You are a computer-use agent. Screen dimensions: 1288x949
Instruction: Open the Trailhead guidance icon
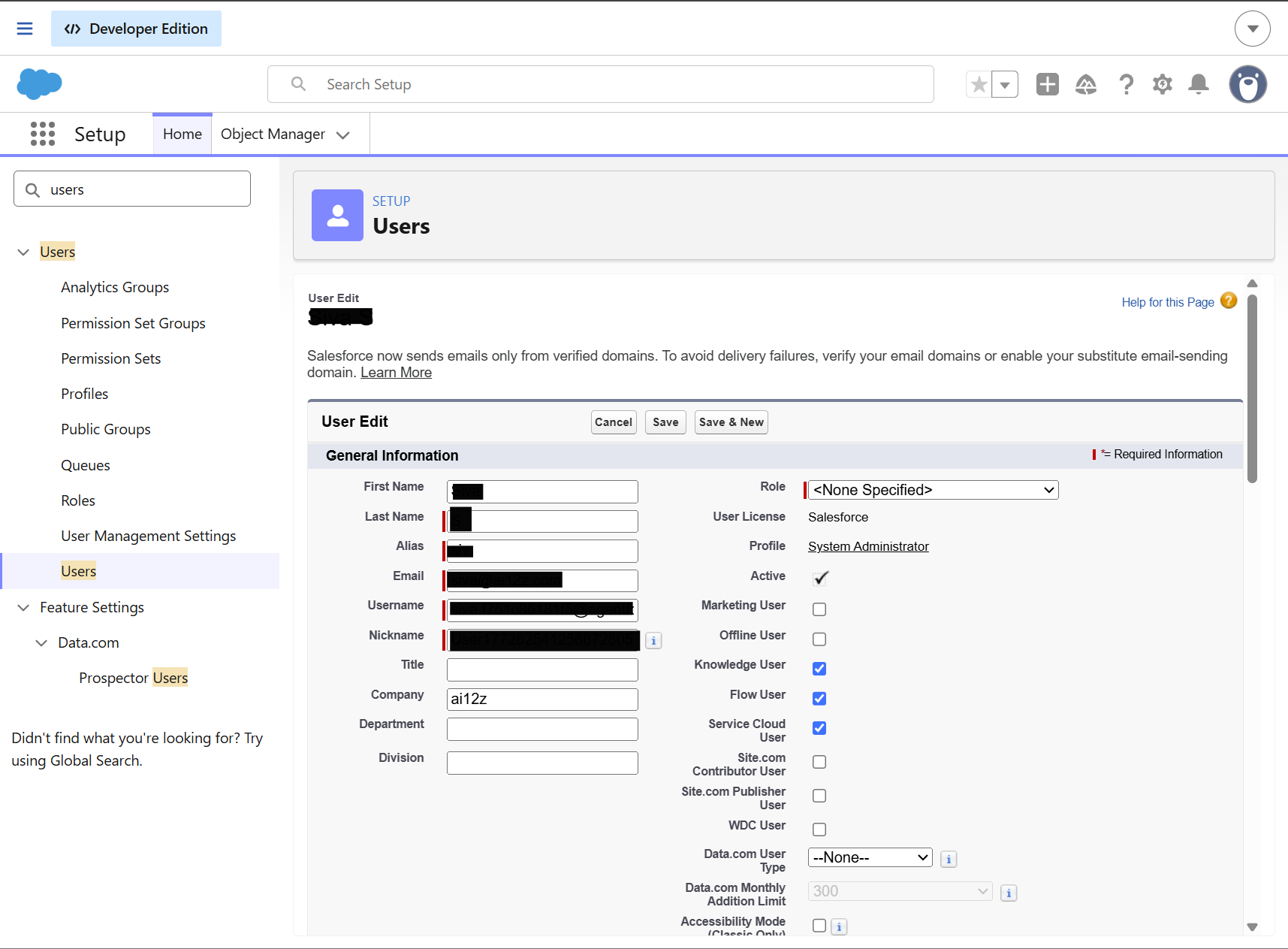(x=1086, y=84)
